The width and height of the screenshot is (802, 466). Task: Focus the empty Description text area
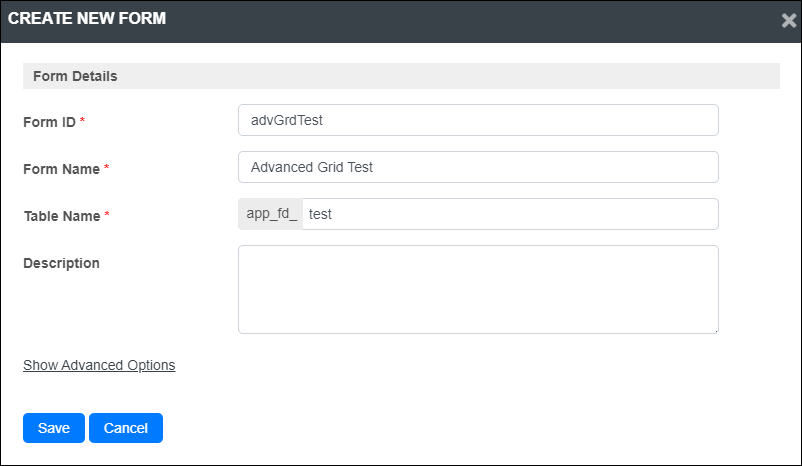tap(478, 290)
